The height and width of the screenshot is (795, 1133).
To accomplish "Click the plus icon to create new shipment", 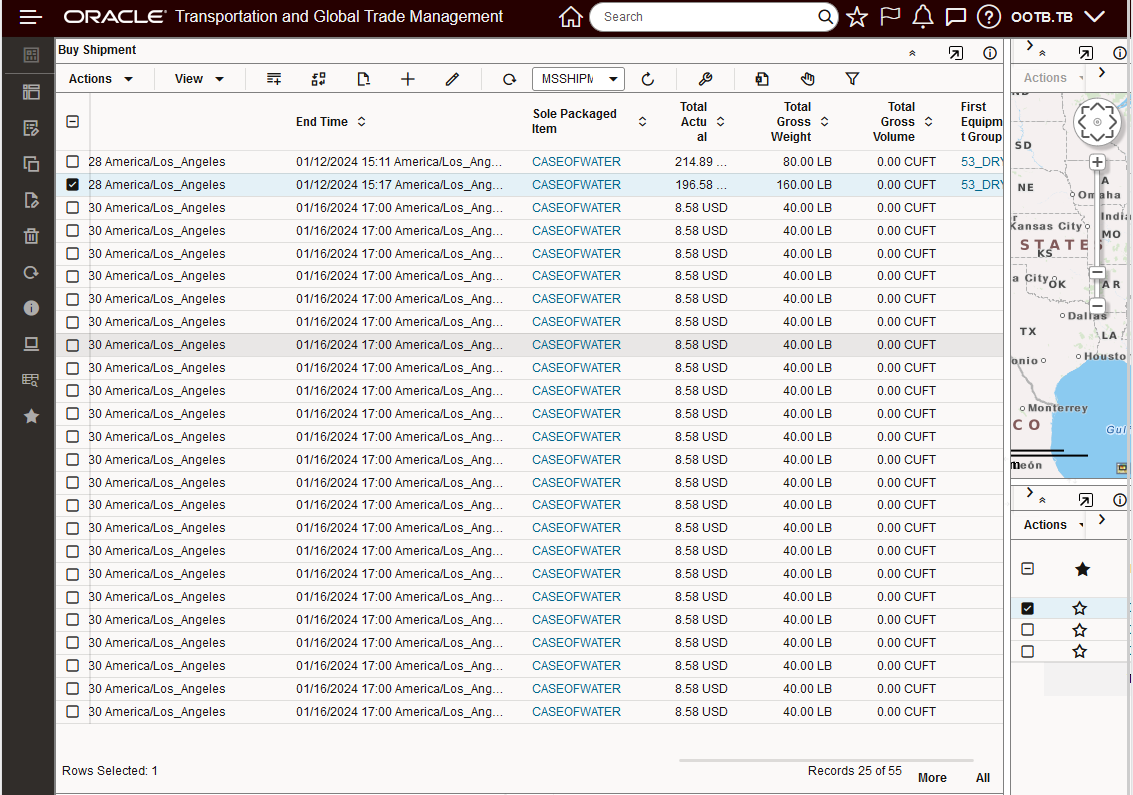I will (x=408, y=79).
